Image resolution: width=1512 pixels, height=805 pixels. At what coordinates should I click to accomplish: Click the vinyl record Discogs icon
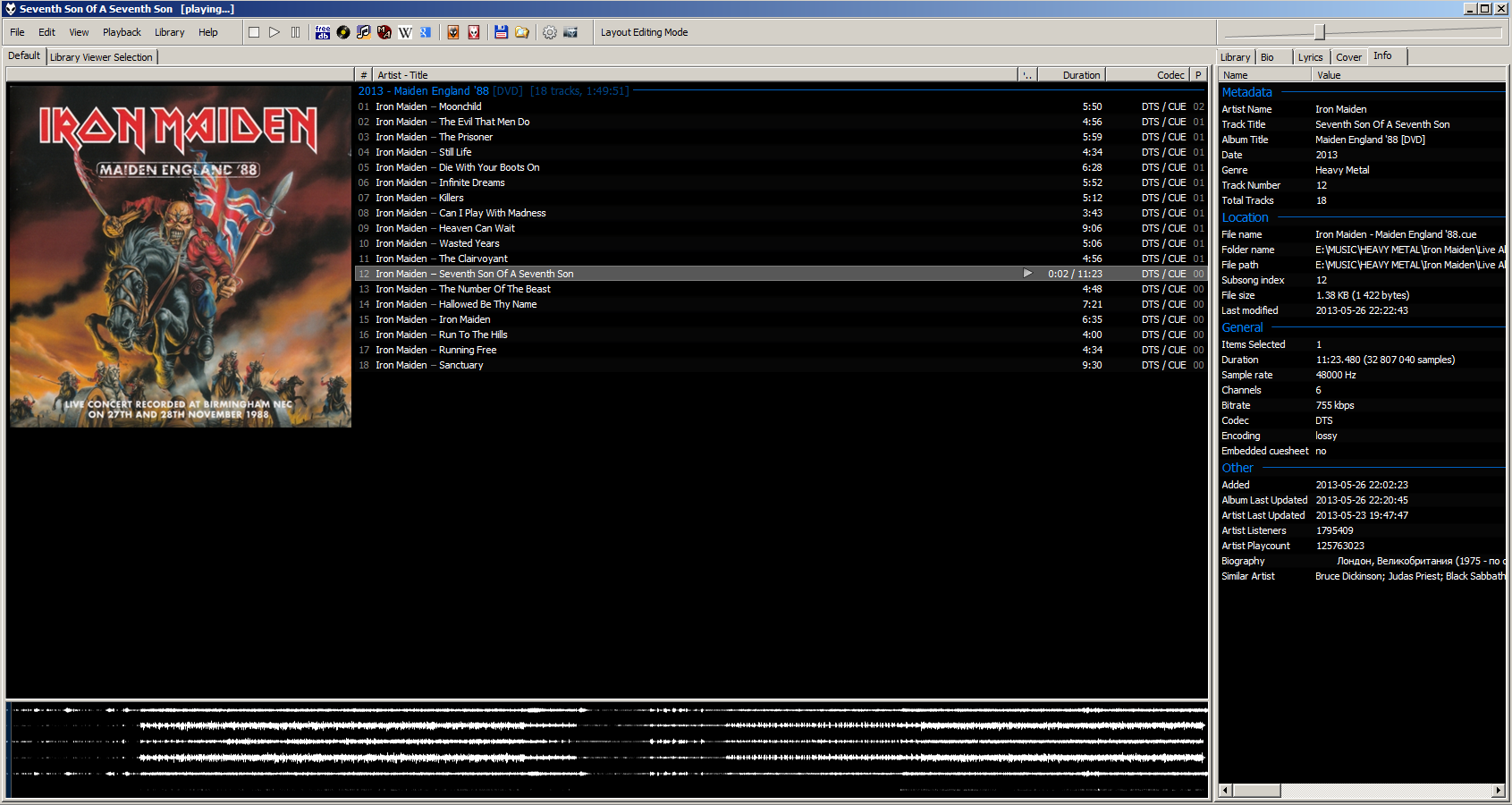tap(343, 32)
